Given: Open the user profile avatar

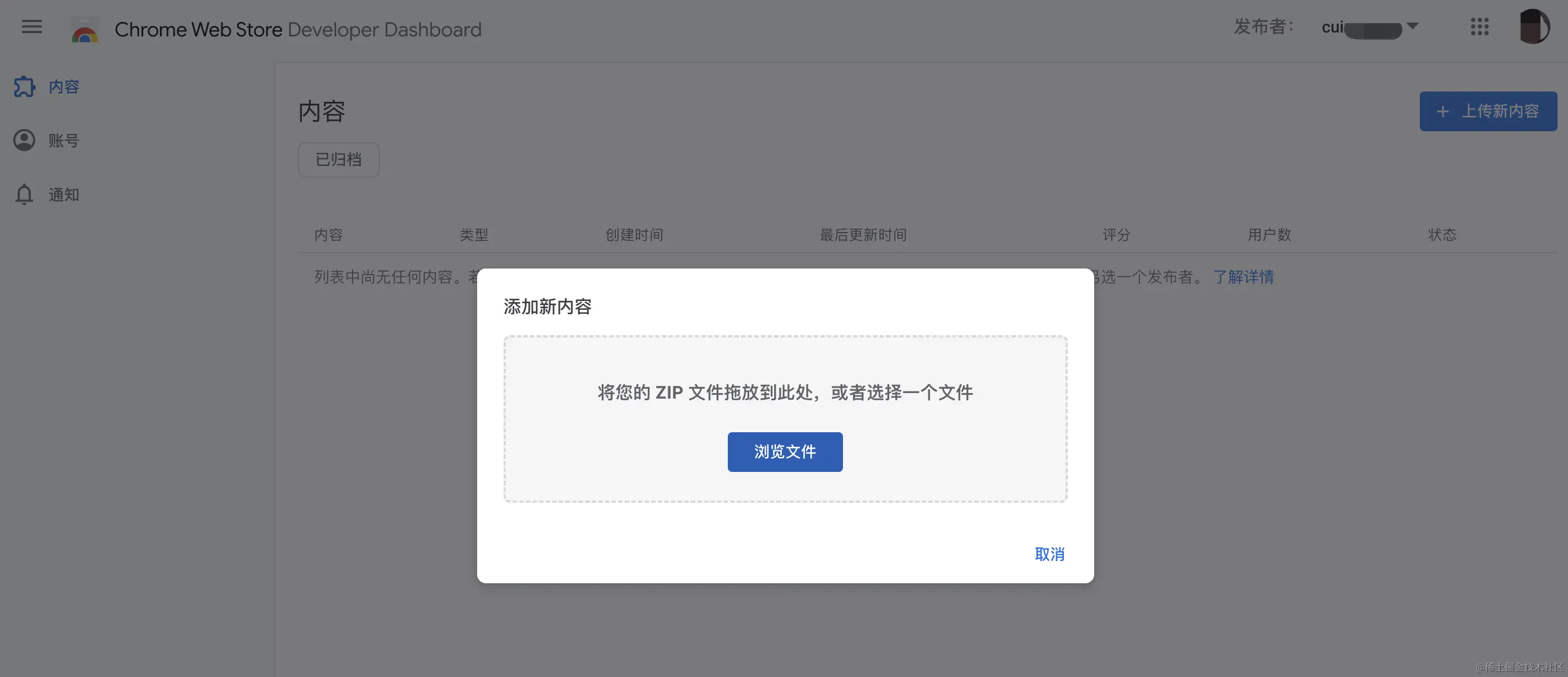Looking at the screenshot, I should [1534, 27].
